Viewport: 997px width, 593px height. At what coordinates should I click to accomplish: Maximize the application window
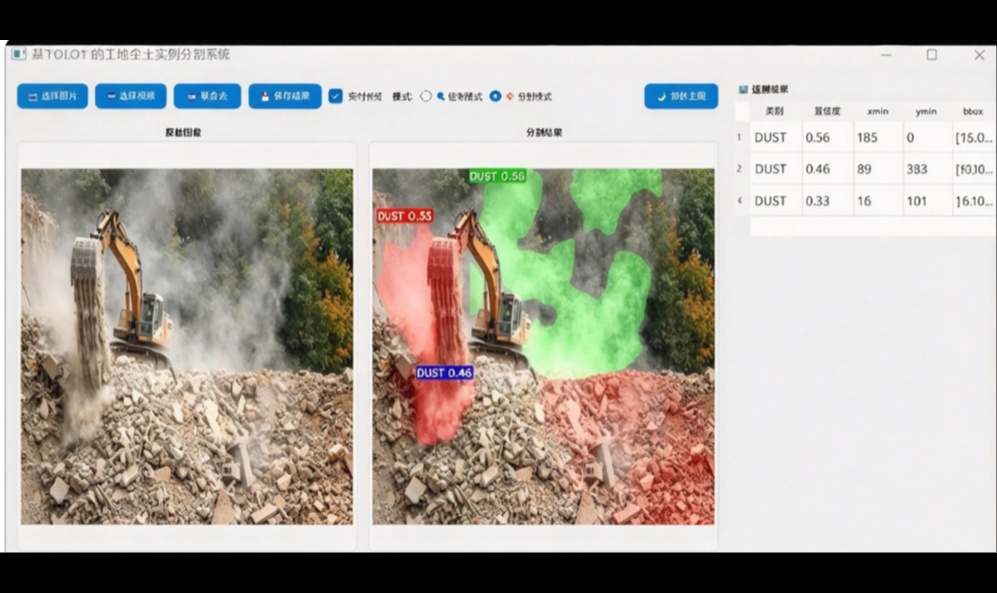[932, 55]
